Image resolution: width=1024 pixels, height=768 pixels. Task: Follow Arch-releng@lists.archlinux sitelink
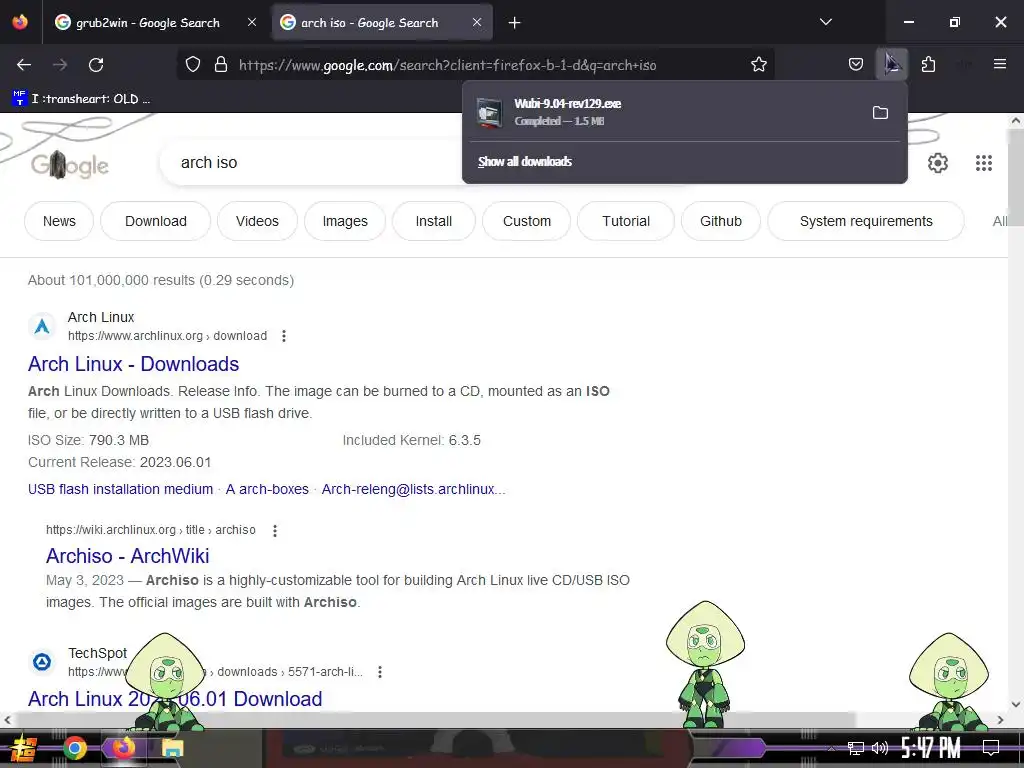tap(413, 489)
